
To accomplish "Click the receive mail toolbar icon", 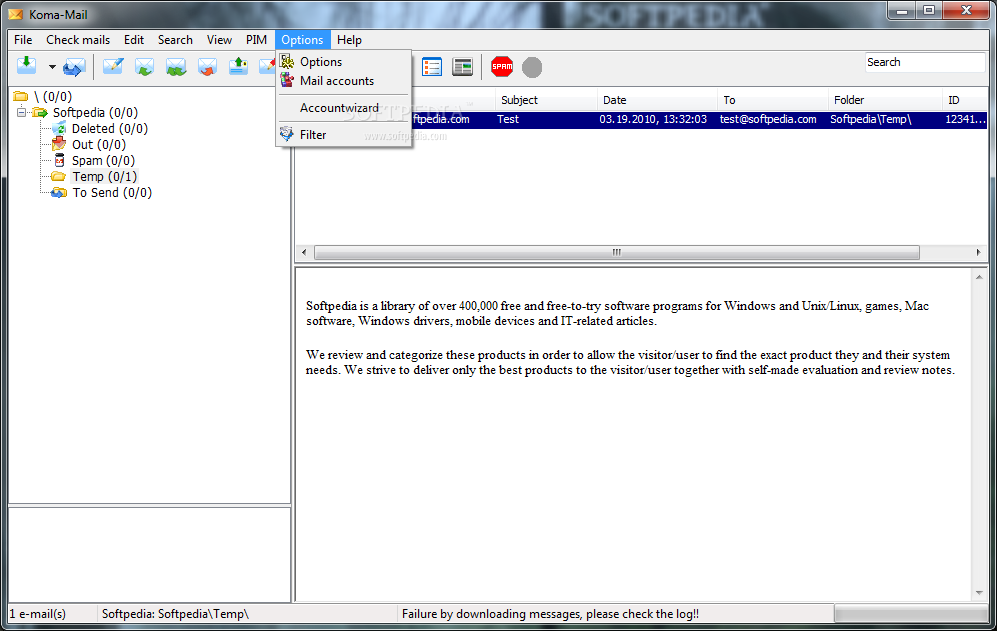I will (x=27, y=66).
